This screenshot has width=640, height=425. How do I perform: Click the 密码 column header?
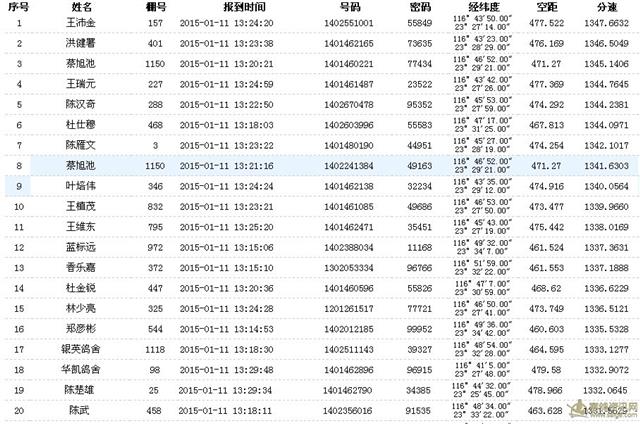pyautogui.click(x=420, y=7)
